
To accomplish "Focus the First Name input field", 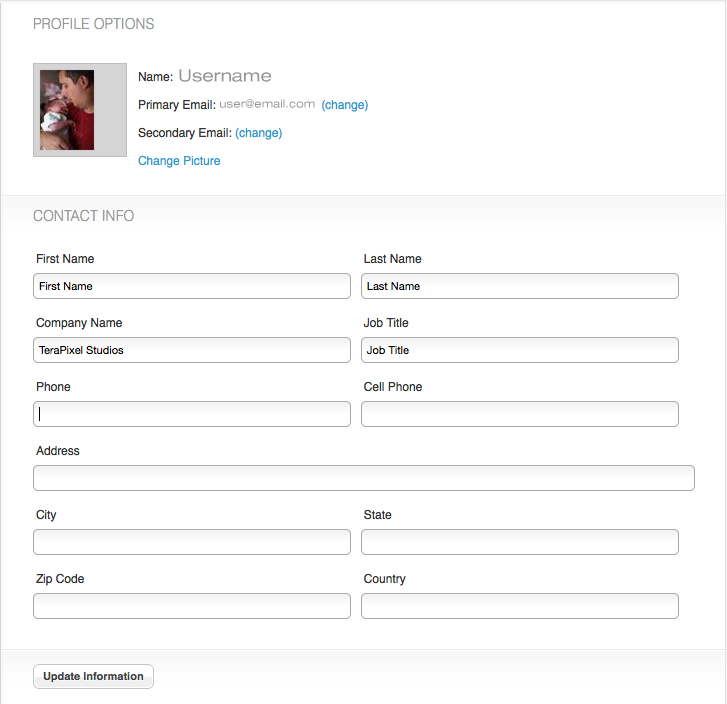I will click(192, 286).
